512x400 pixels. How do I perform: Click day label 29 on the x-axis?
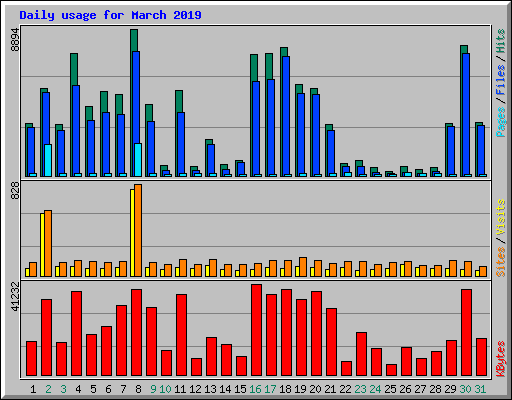(450, 389)
